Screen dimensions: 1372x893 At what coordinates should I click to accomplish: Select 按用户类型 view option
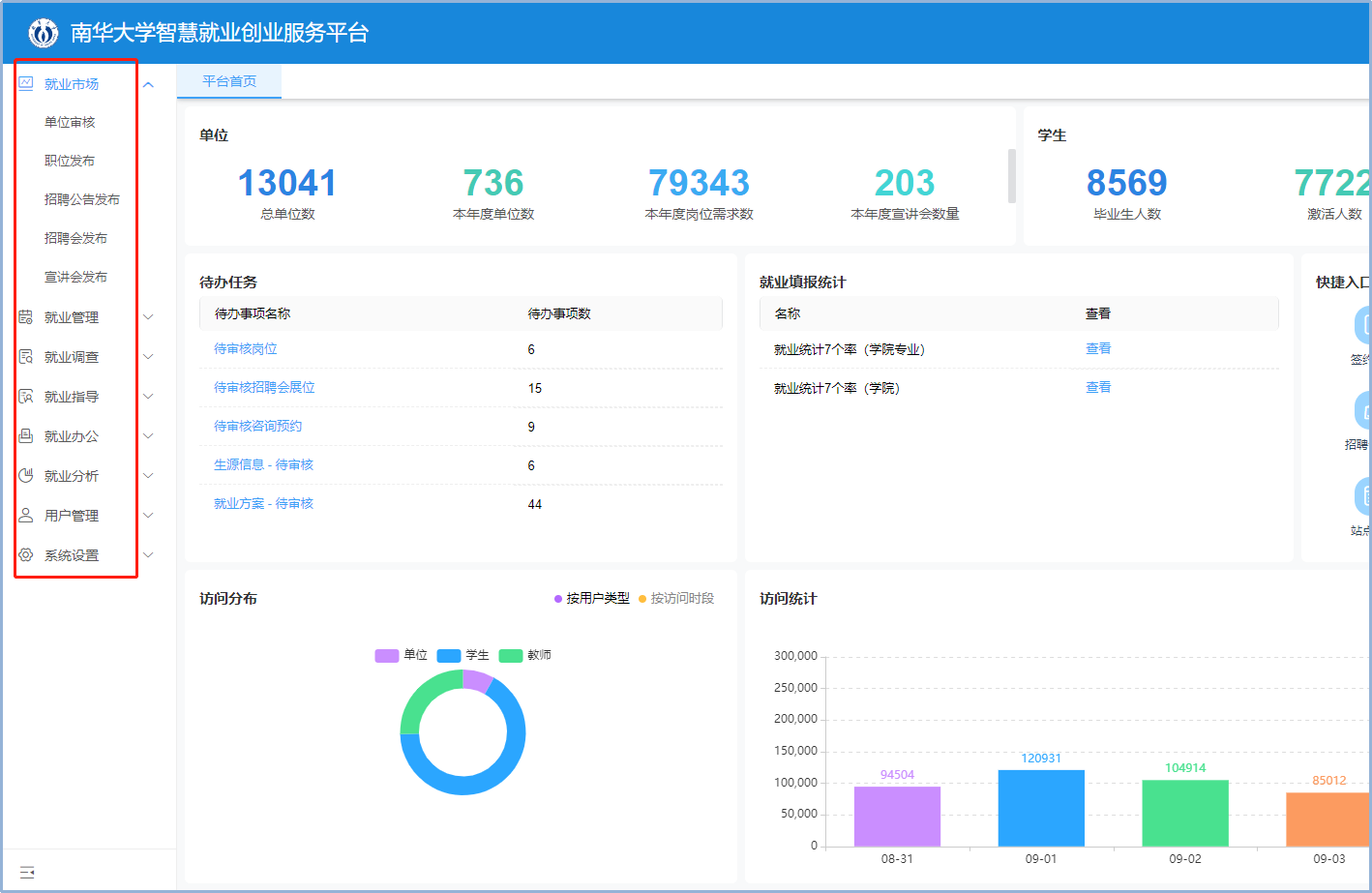point(597,599)
